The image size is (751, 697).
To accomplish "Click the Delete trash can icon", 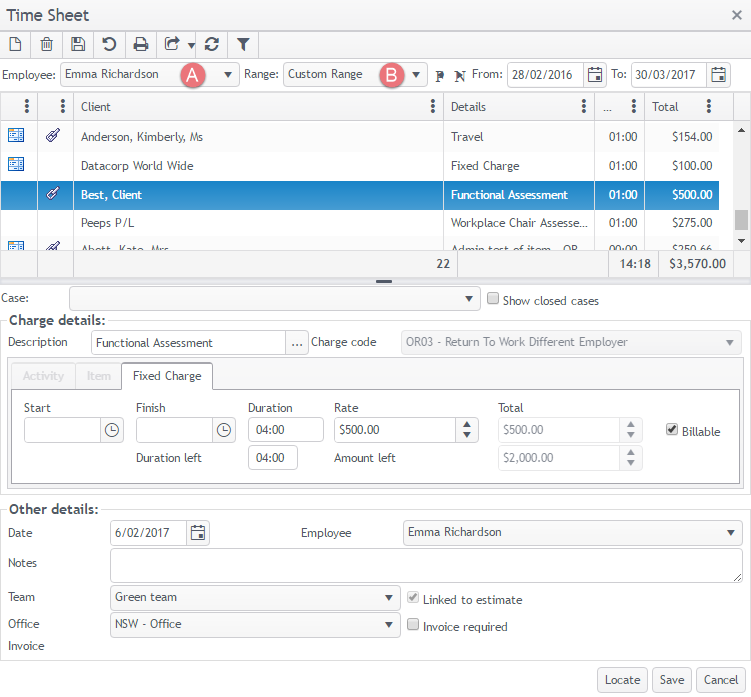I will pyautogui.click(x=46, y=44).
